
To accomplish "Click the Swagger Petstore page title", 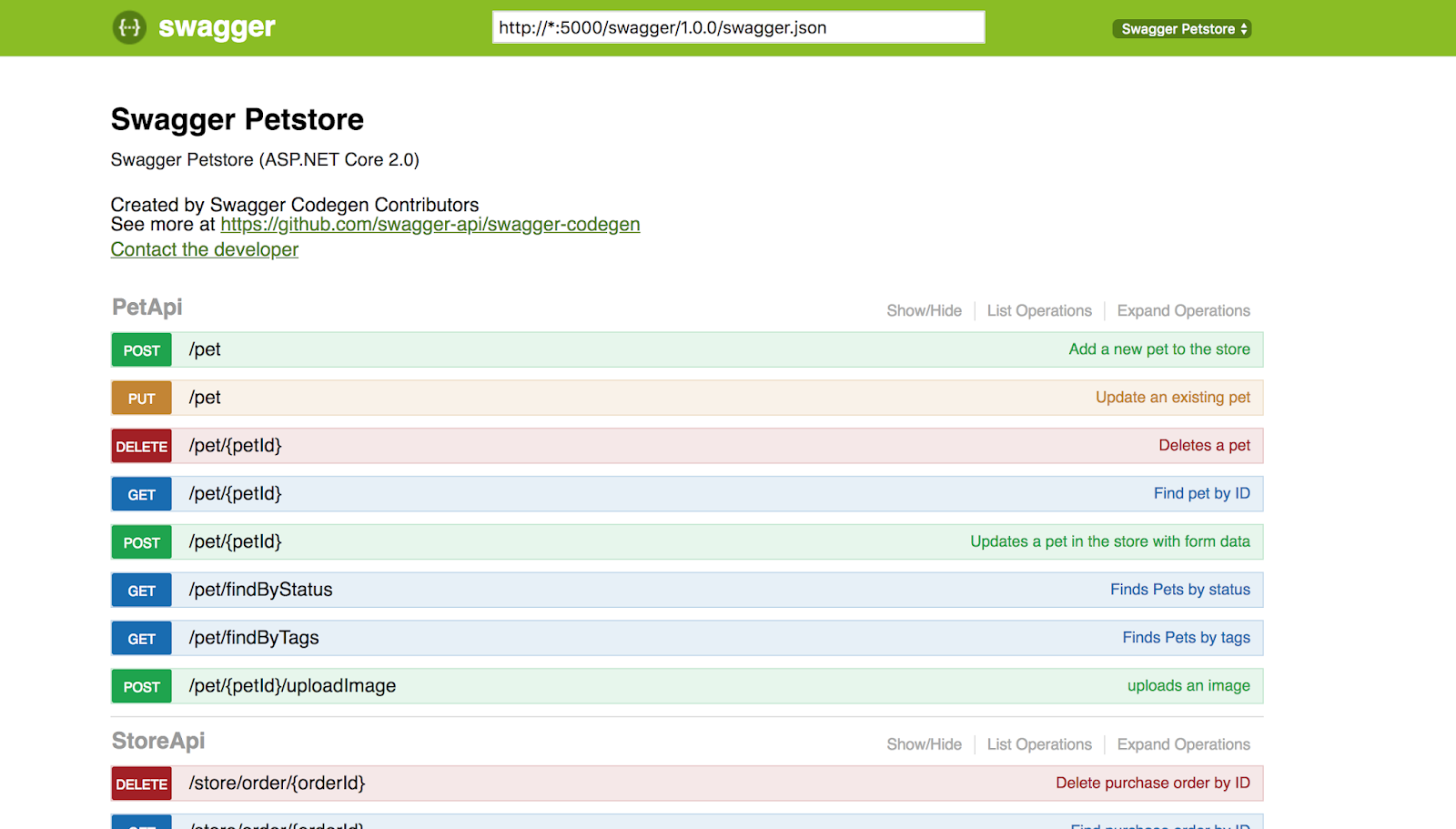I will click(238, 120).
